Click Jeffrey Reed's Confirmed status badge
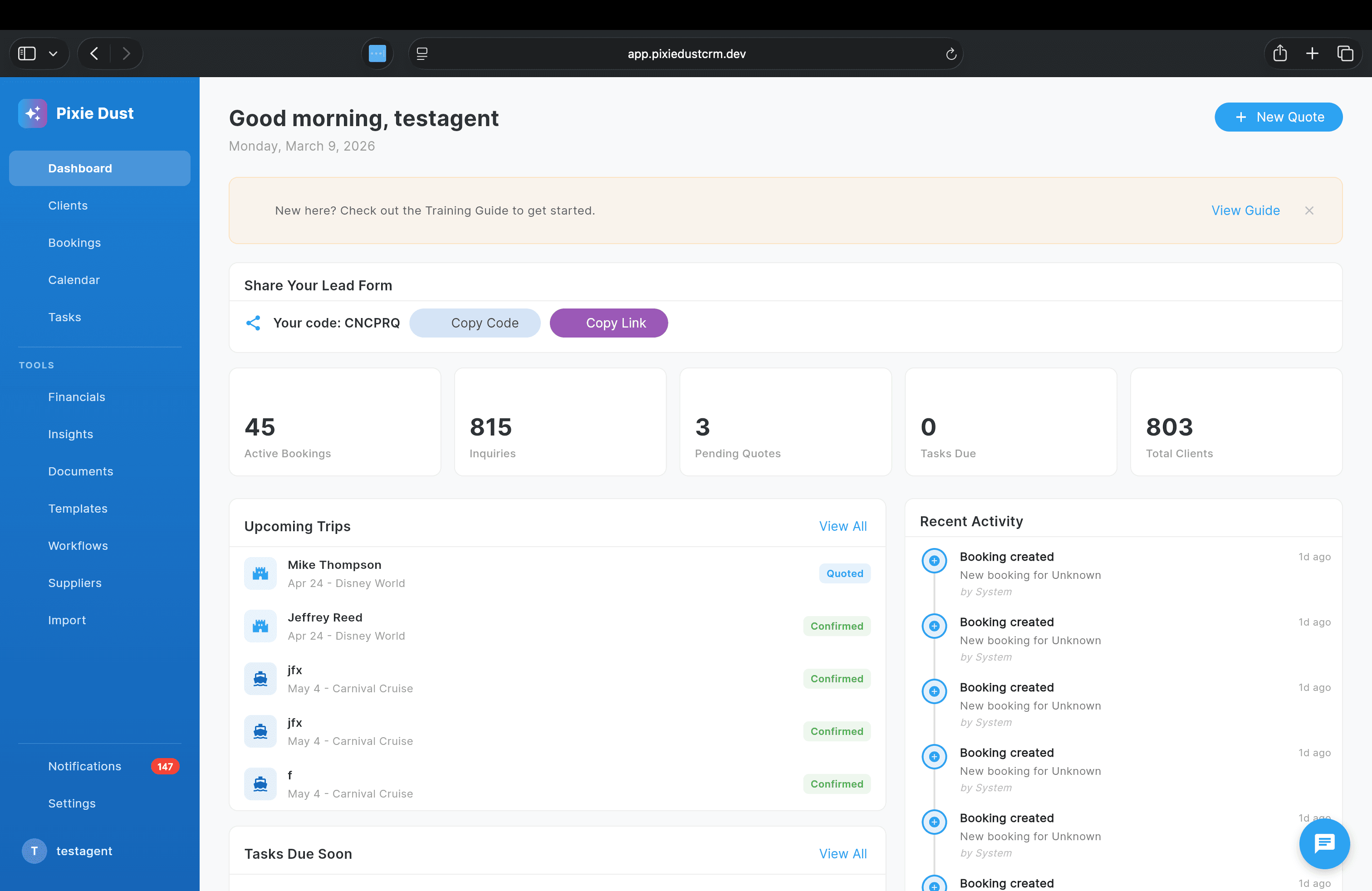1372x891 pixels. point(837,626)
